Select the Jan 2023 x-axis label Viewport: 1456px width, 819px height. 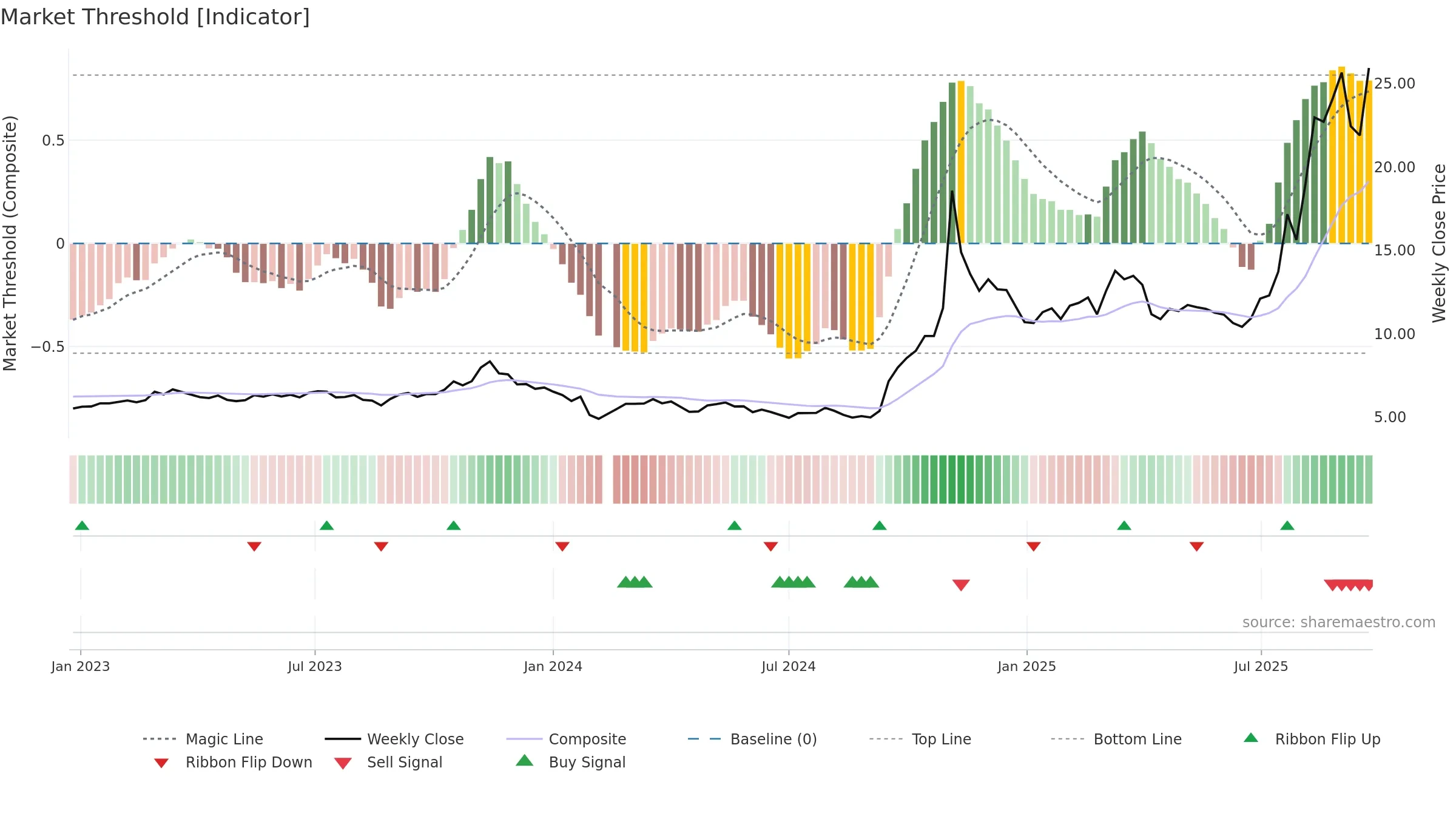click(x=81, y=666)
